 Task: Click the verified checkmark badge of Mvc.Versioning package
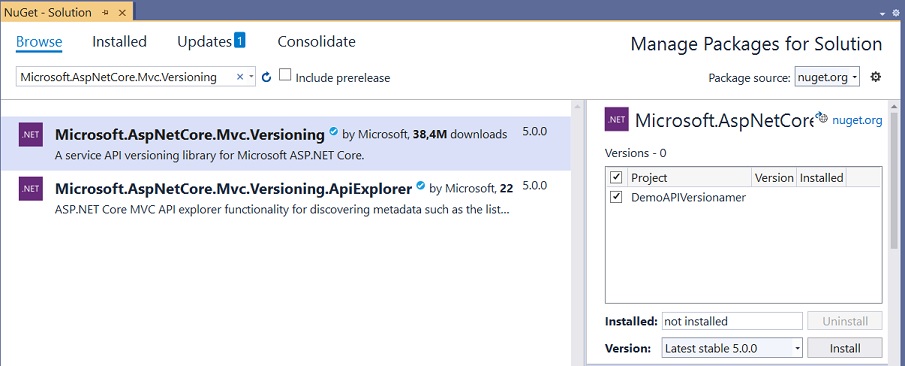click(333, 132)
